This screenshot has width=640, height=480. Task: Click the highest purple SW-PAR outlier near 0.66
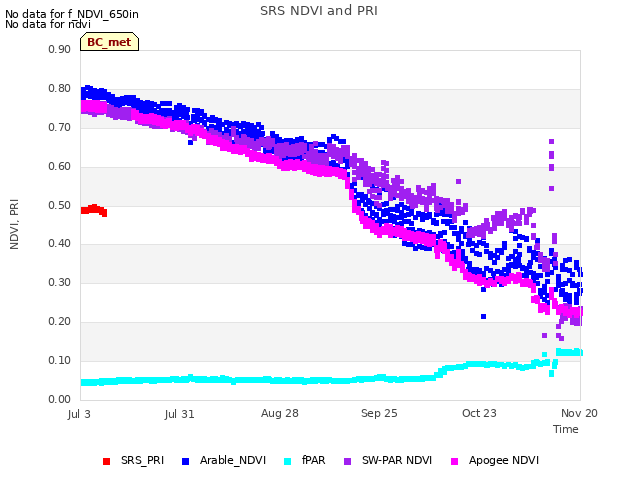pos(551,142)
